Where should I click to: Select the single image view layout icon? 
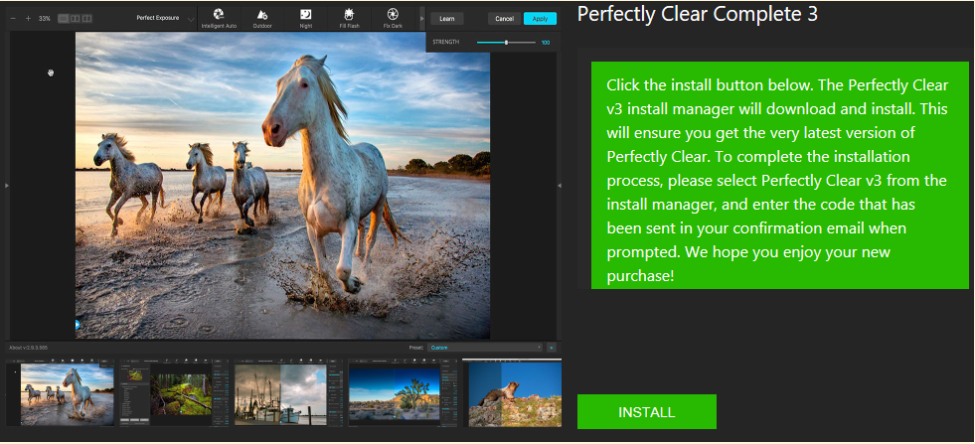tap(63, 19)
